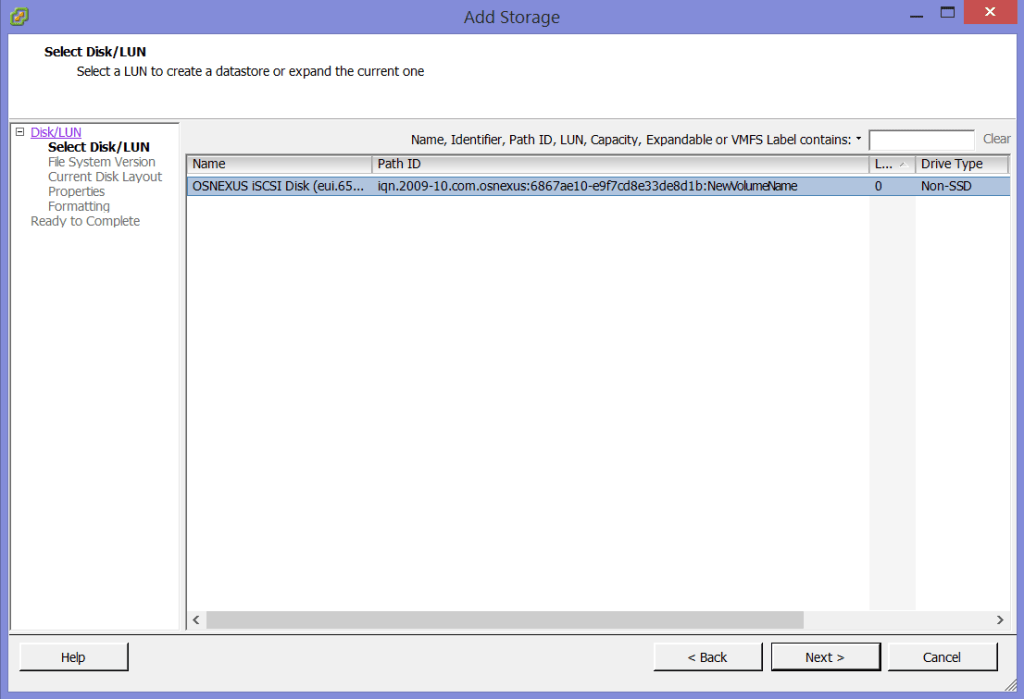Sort the list by Name column

click(278, 164)
